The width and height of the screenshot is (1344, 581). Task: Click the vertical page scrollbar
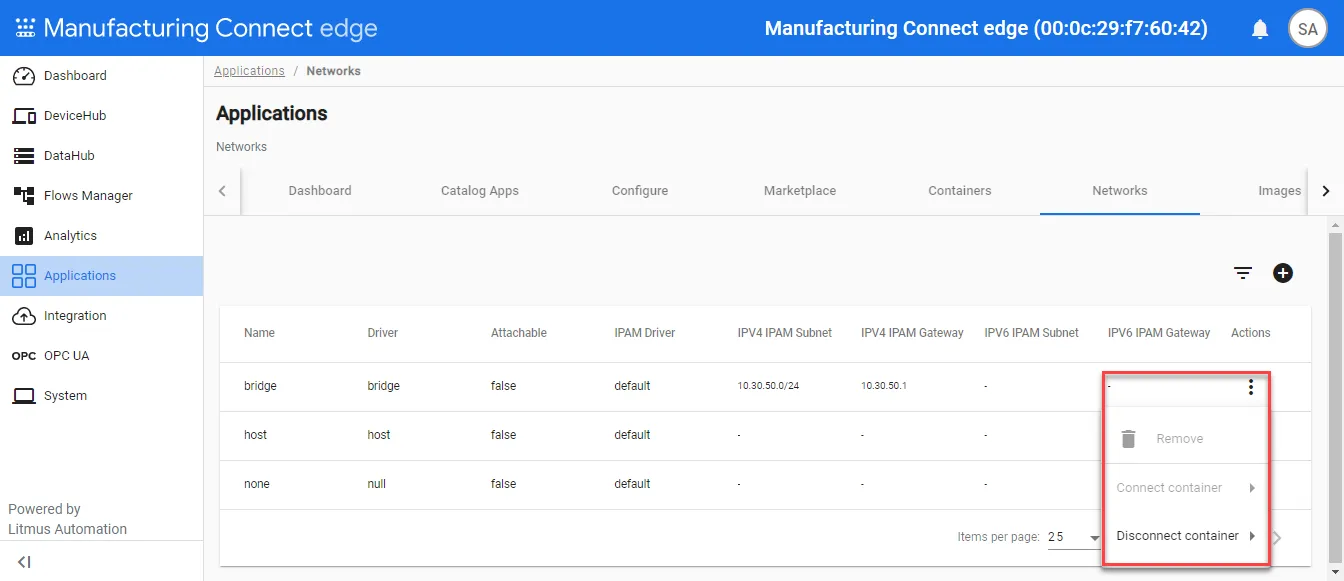coord(1335,400)
